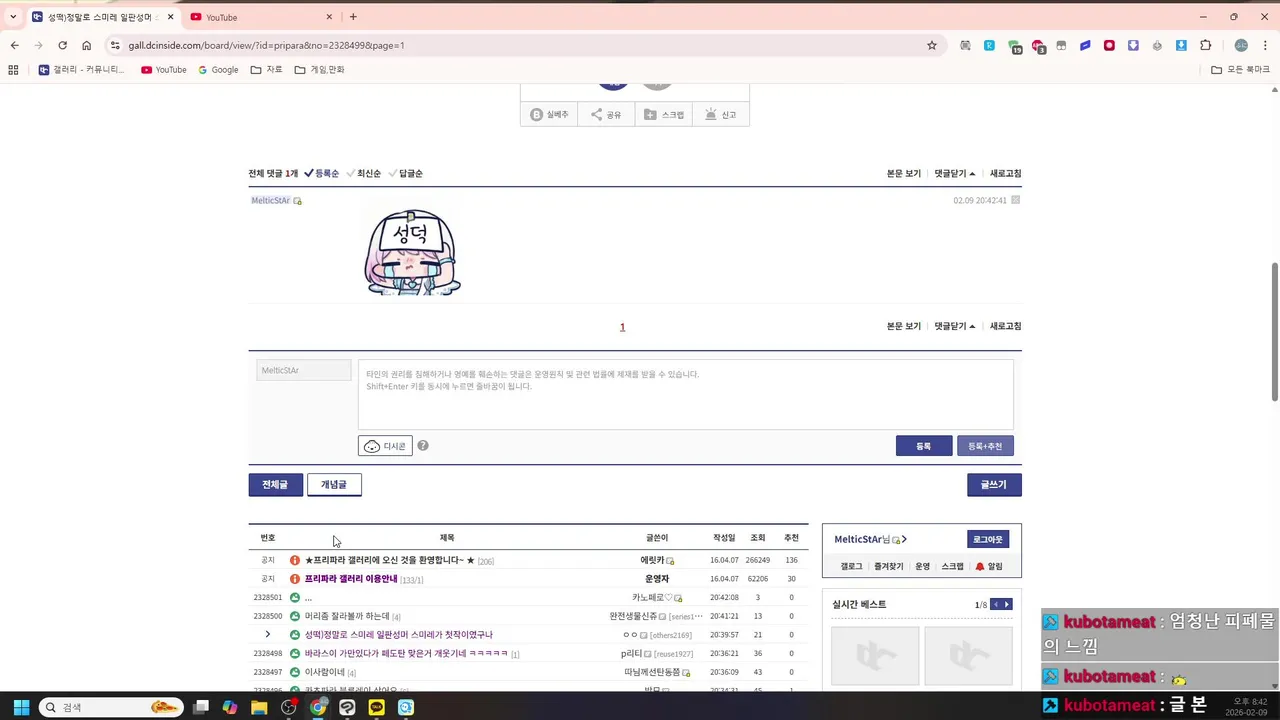The height and width of the screenshot is (720, 1280).
Task: Click the address bar URL
Action: click(266, 45)
